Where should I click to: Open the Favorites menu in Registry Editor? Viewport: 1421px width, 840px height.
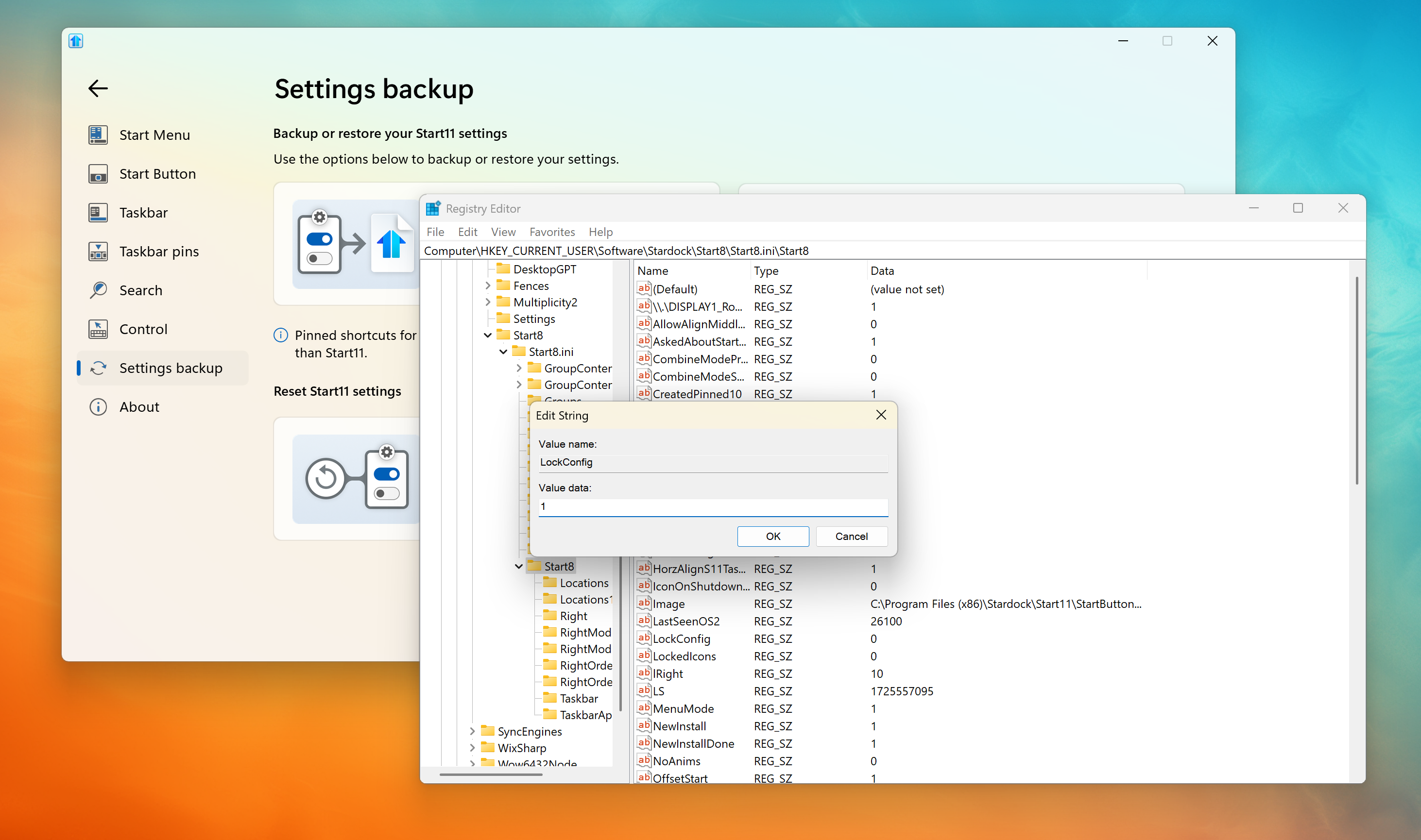[x=551, y=232]
